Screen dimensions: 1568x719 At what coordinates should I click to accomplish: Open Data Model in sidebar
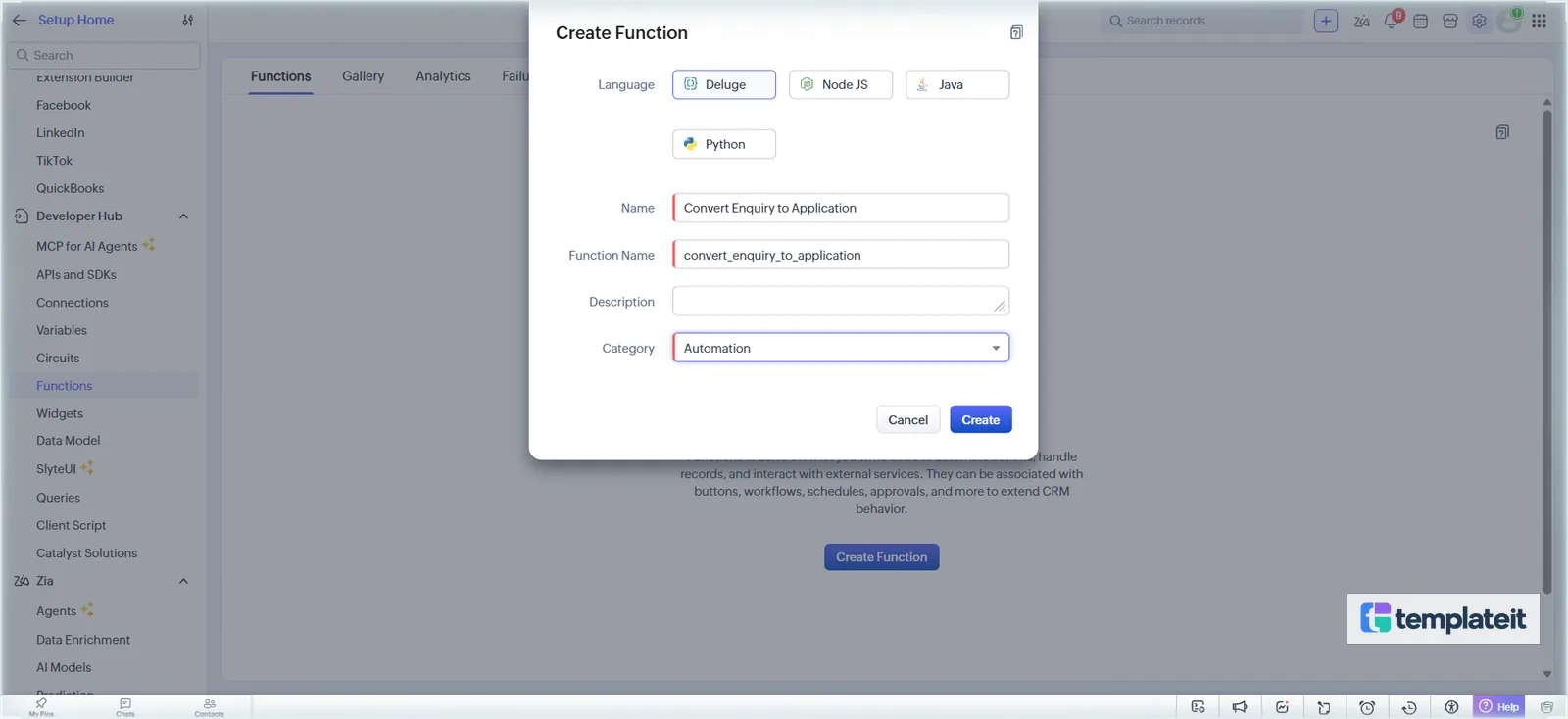[68, 441]
